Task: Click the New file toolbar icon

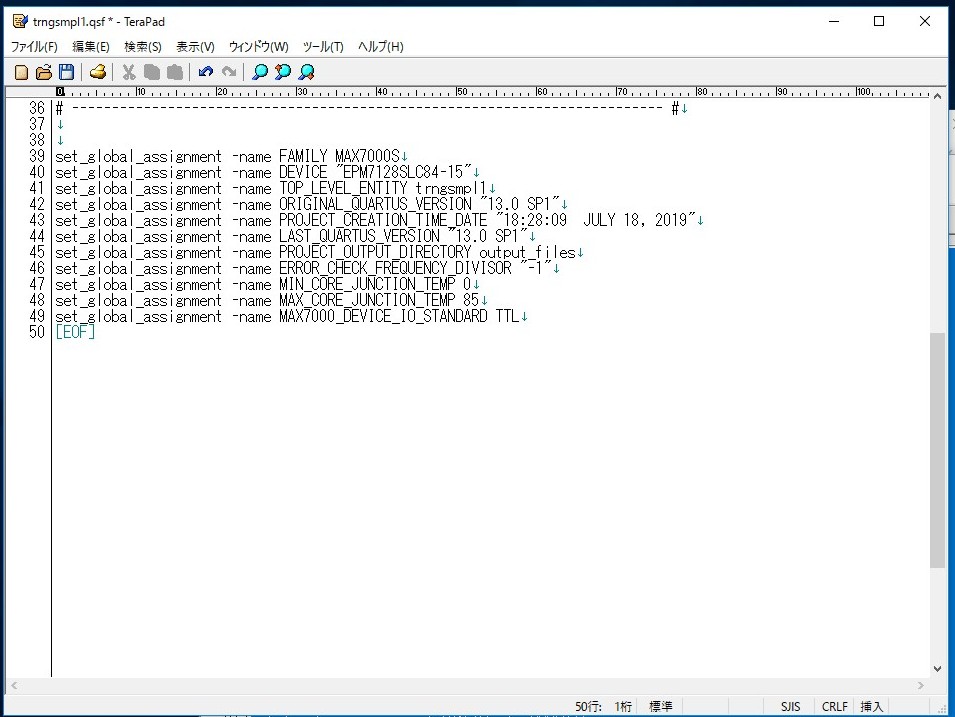Action: 21,72
